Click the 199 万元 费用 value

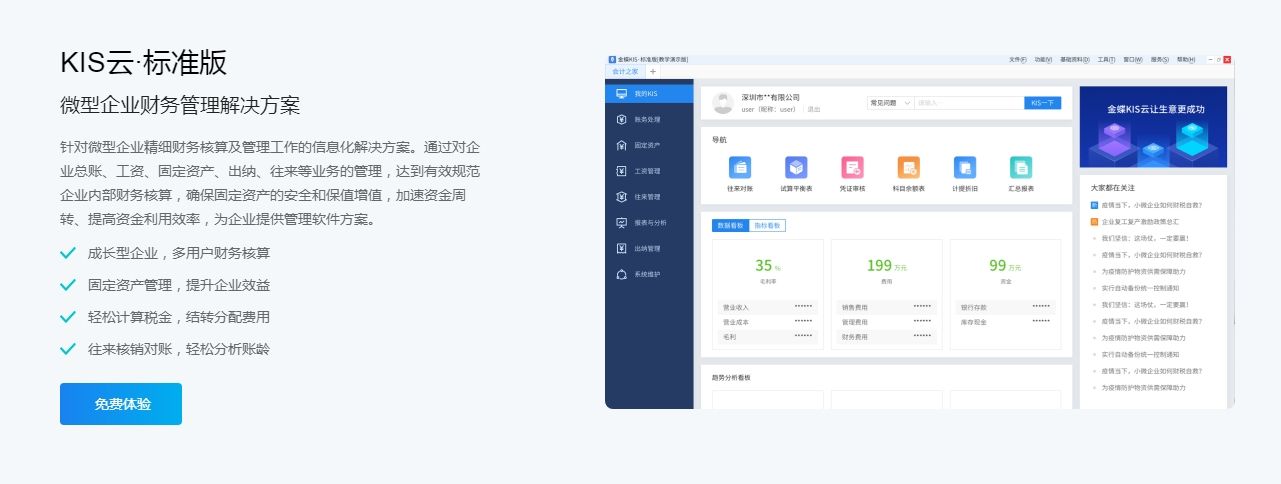(x=886, y=266)
